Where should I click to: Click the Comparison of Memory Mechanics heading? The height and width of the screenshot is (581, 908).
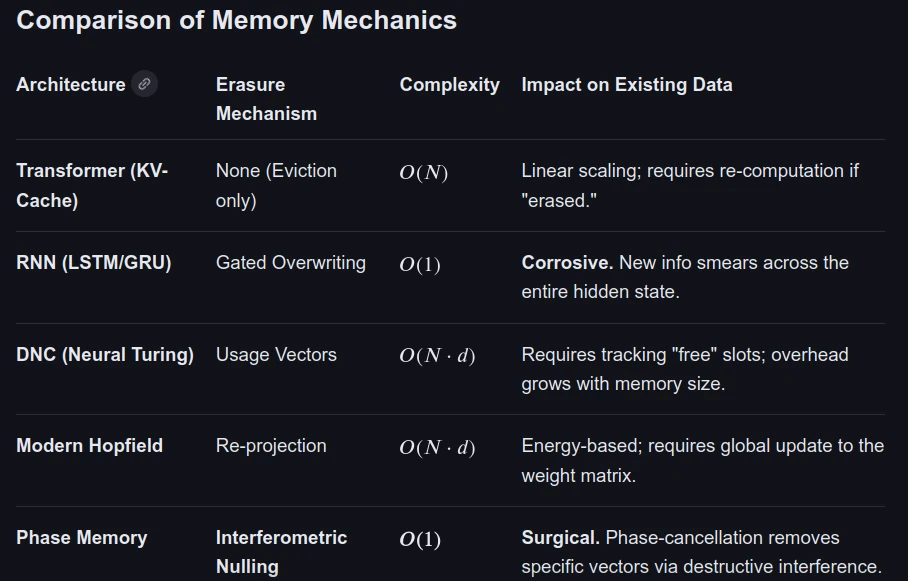click(236, 20)
